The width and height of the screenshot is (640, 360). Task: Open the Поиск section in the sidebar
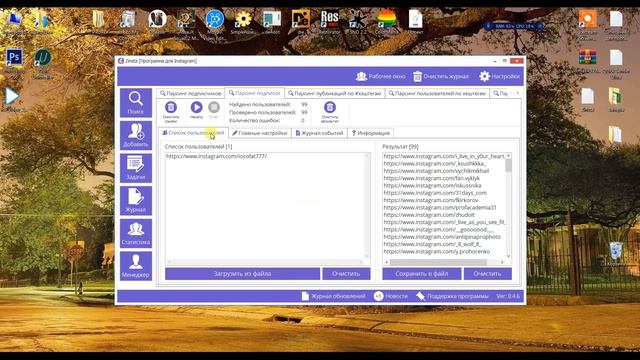136,103
